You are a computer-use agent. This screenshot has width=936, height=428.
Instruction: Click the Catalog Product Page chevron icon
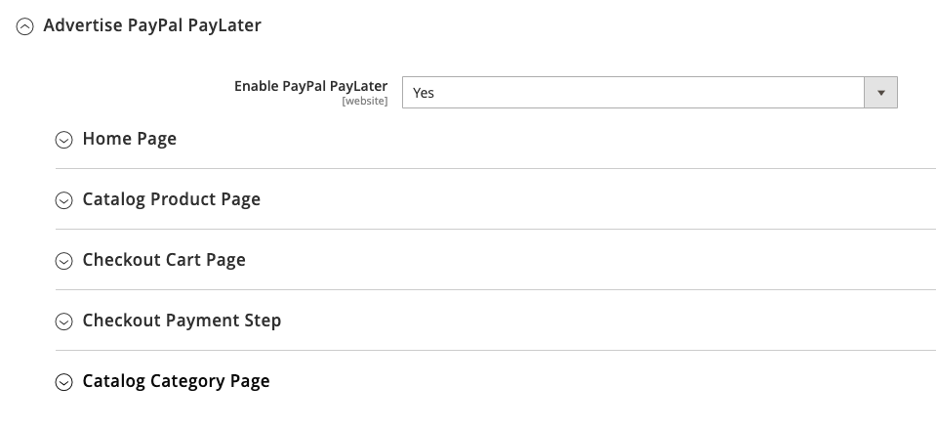(64, 201)
